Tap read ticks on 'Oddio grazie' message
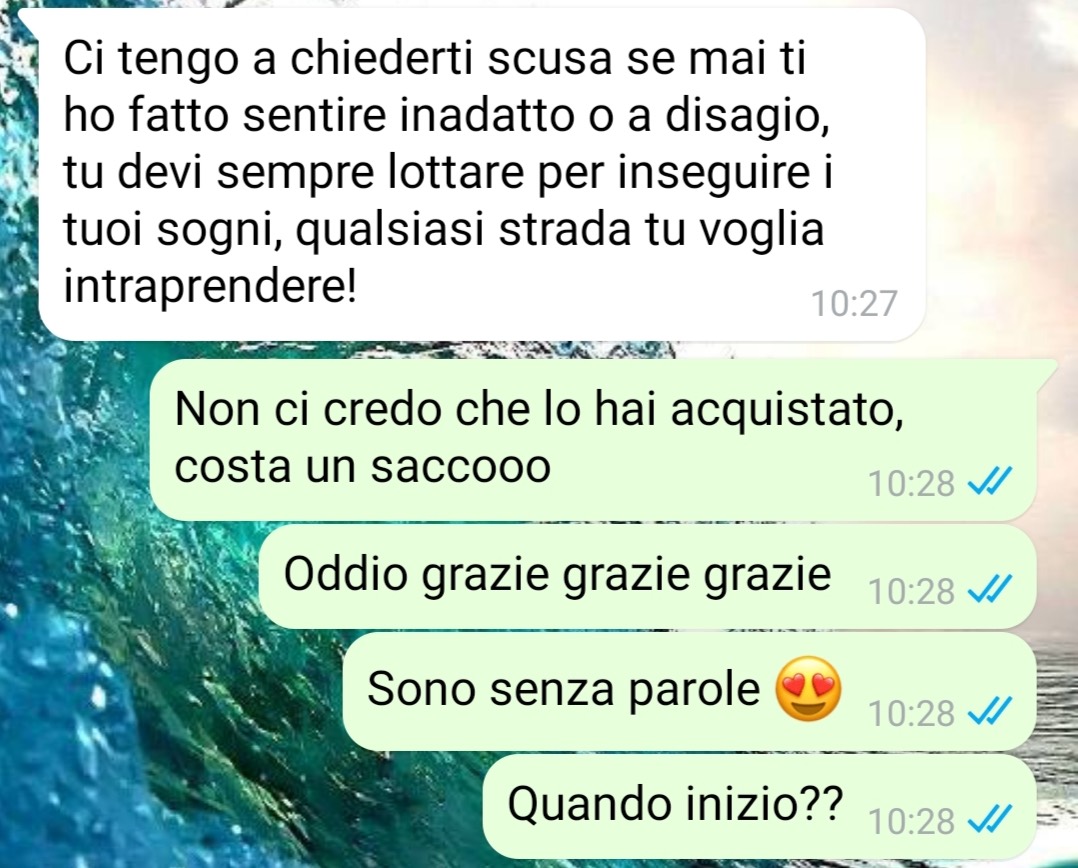Screen dimensions: 1078x868 (x=989, y=589)
